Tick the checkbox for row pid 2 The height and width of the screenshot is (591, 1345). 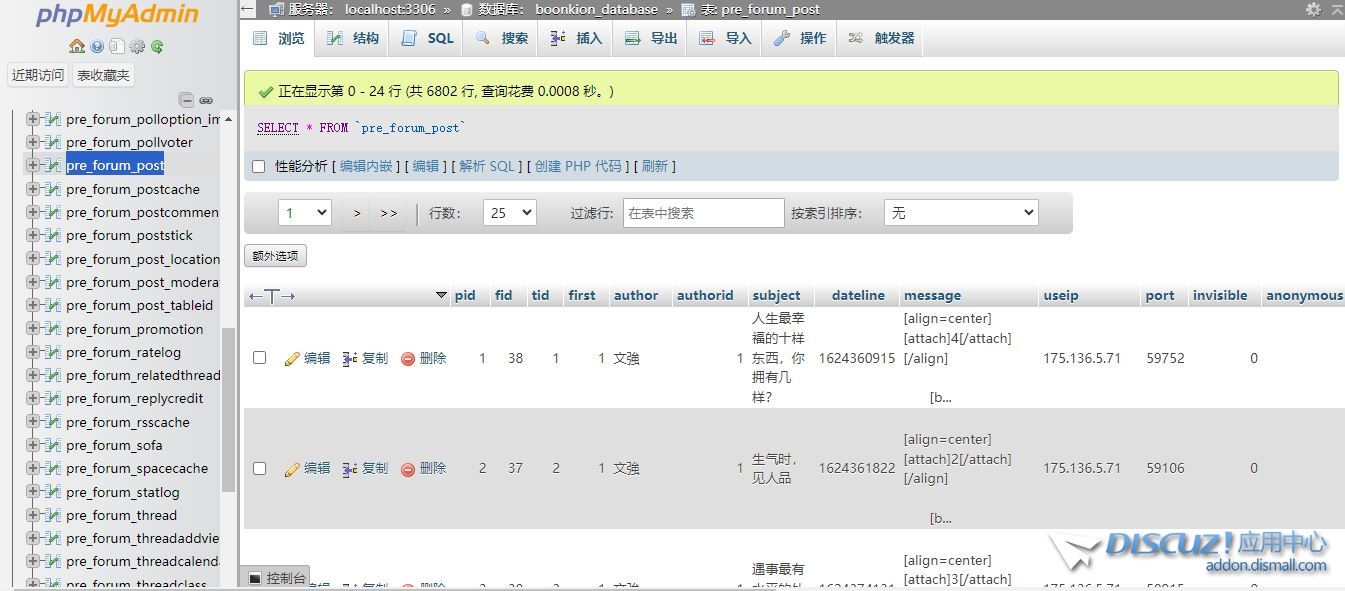click(260, 468)
